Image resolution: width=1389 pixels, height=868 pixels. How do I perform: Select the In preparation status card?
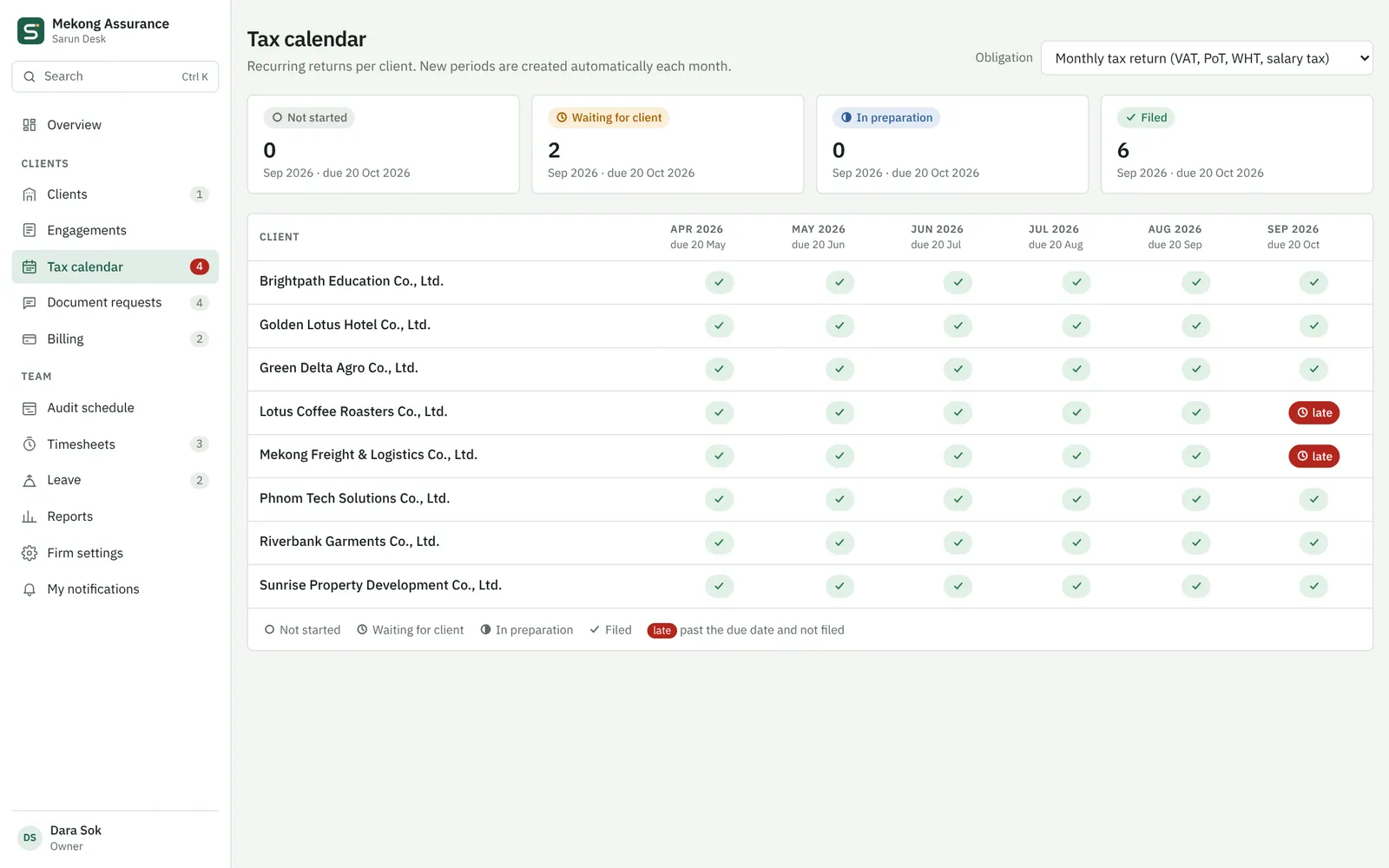pos(952,144)
